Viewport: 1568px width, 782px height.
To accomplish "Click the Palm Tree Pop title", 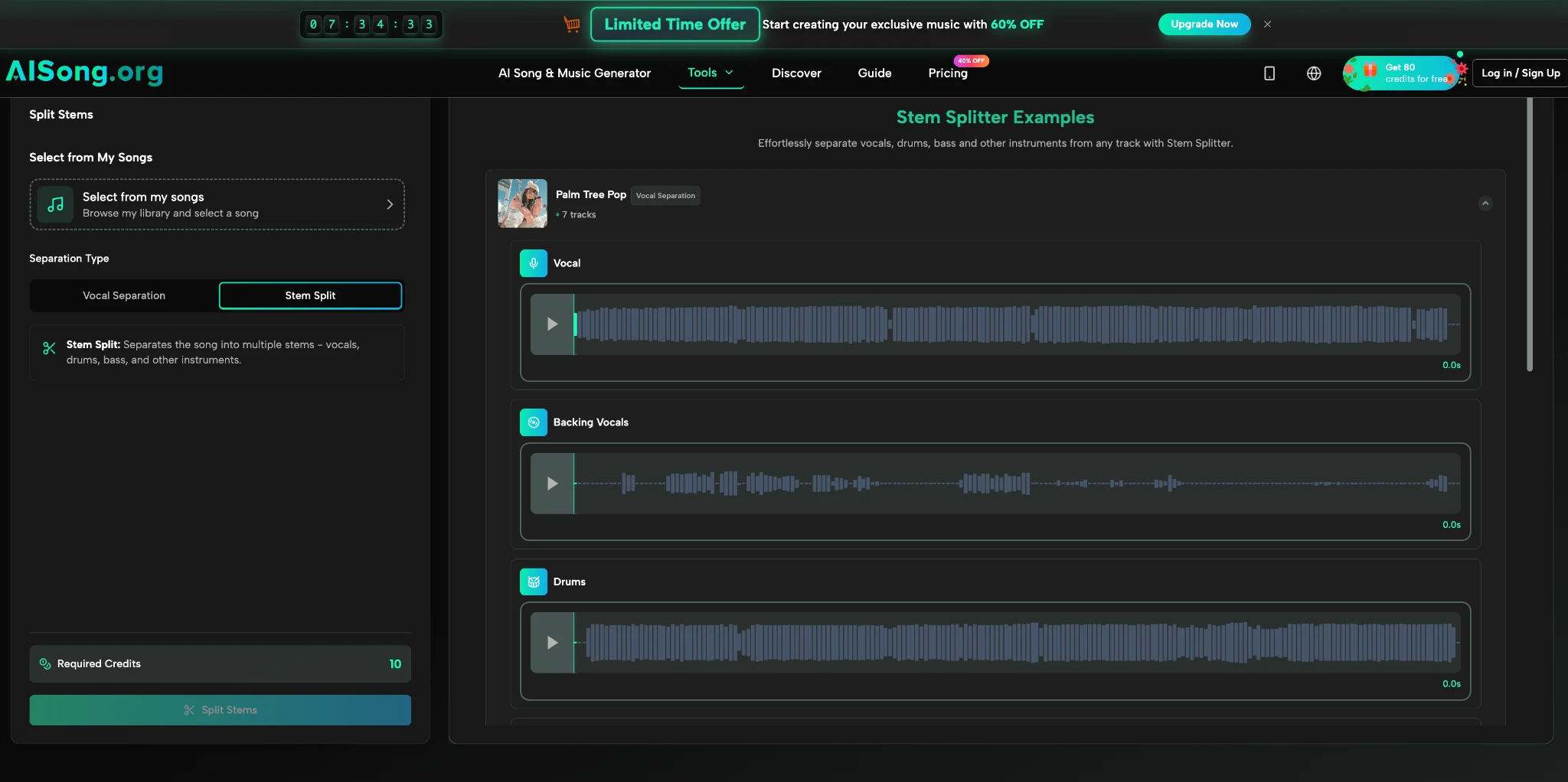I will click(x=591, y=194).
